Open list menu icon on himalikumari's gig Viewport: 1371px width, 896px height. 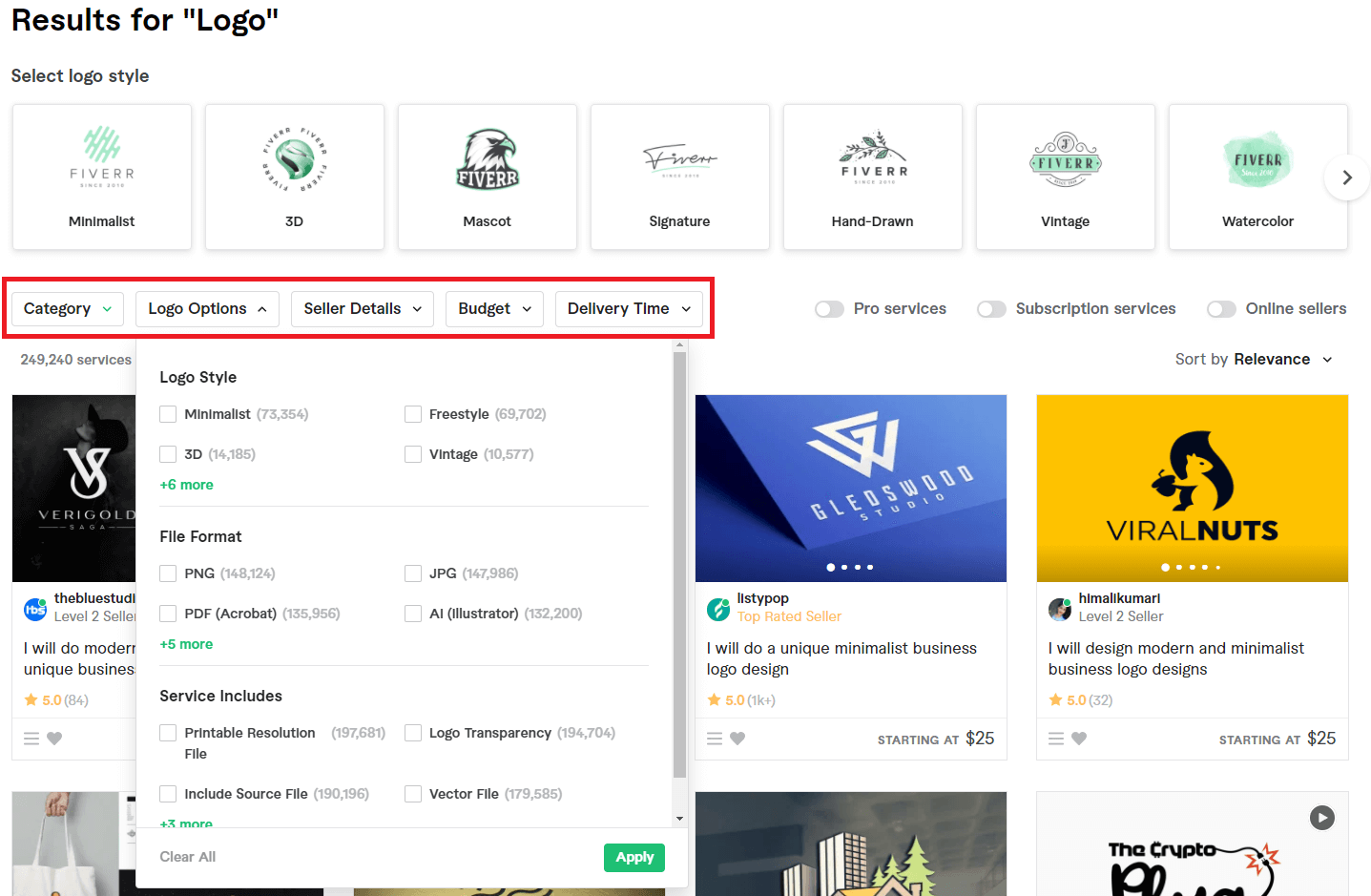coord(1056,739)
